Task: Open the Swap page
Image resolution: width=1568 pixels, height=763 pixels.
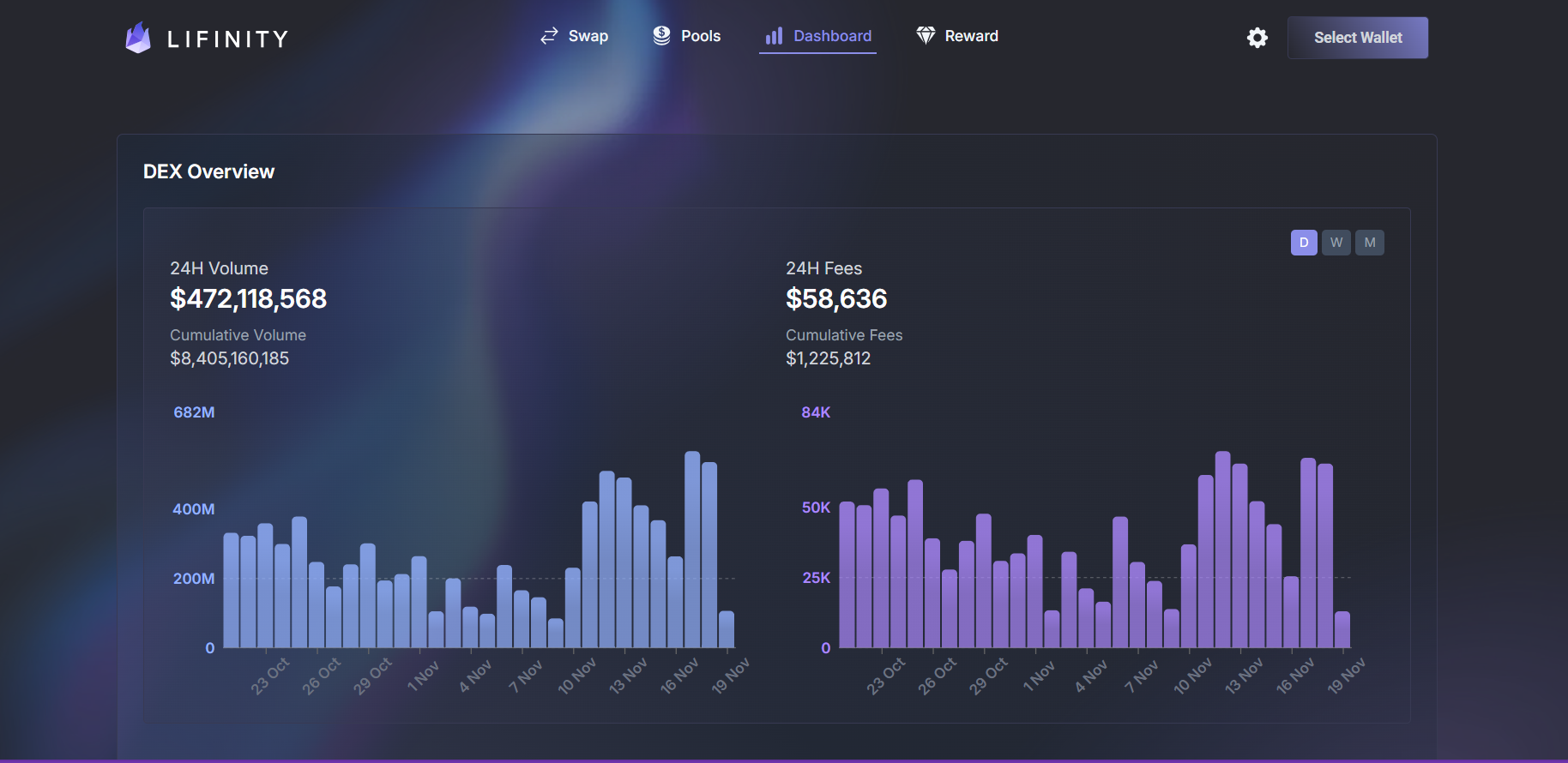Action: [x=575, y=36]
